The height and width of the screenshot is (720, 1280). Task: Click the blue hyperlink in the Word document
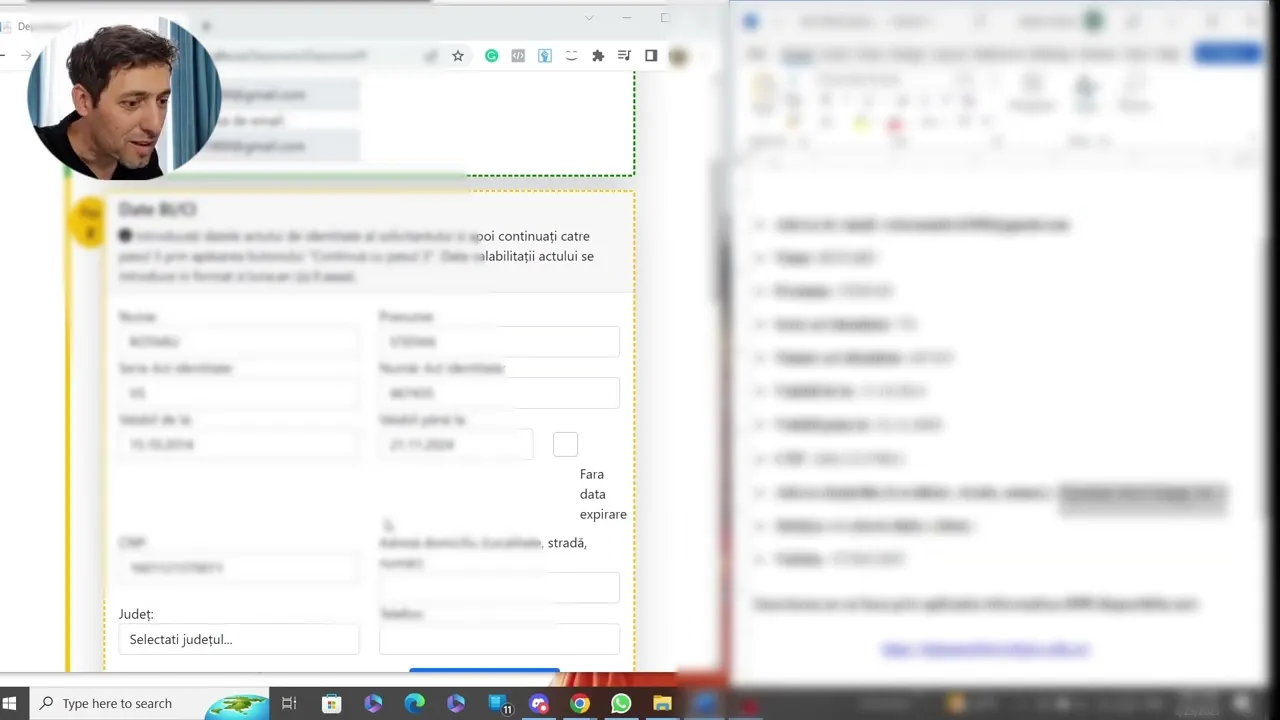tap(985, 649)
